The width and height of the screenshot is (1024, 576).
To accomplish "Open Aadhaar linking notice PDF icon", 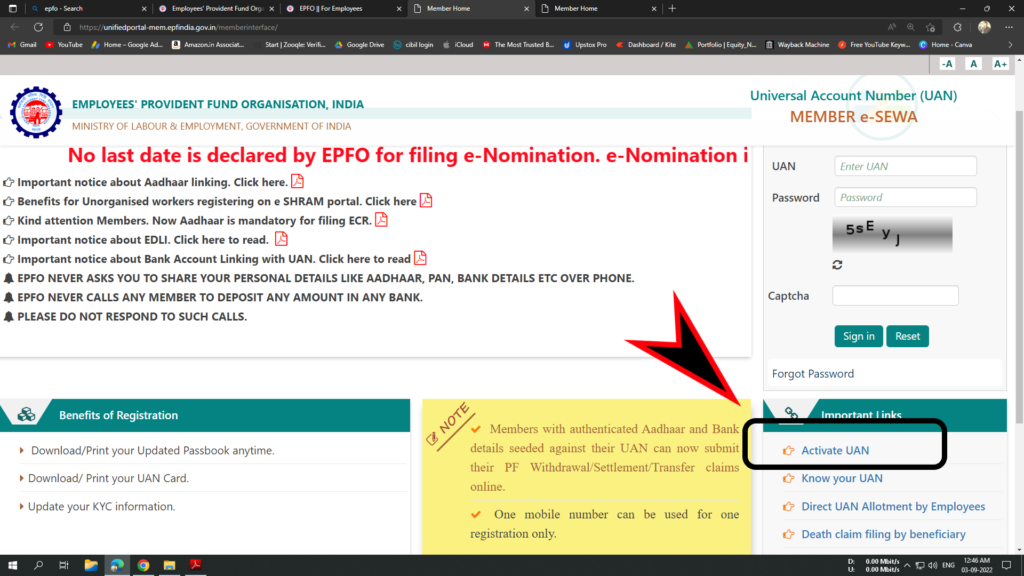I will coord(297,181).
